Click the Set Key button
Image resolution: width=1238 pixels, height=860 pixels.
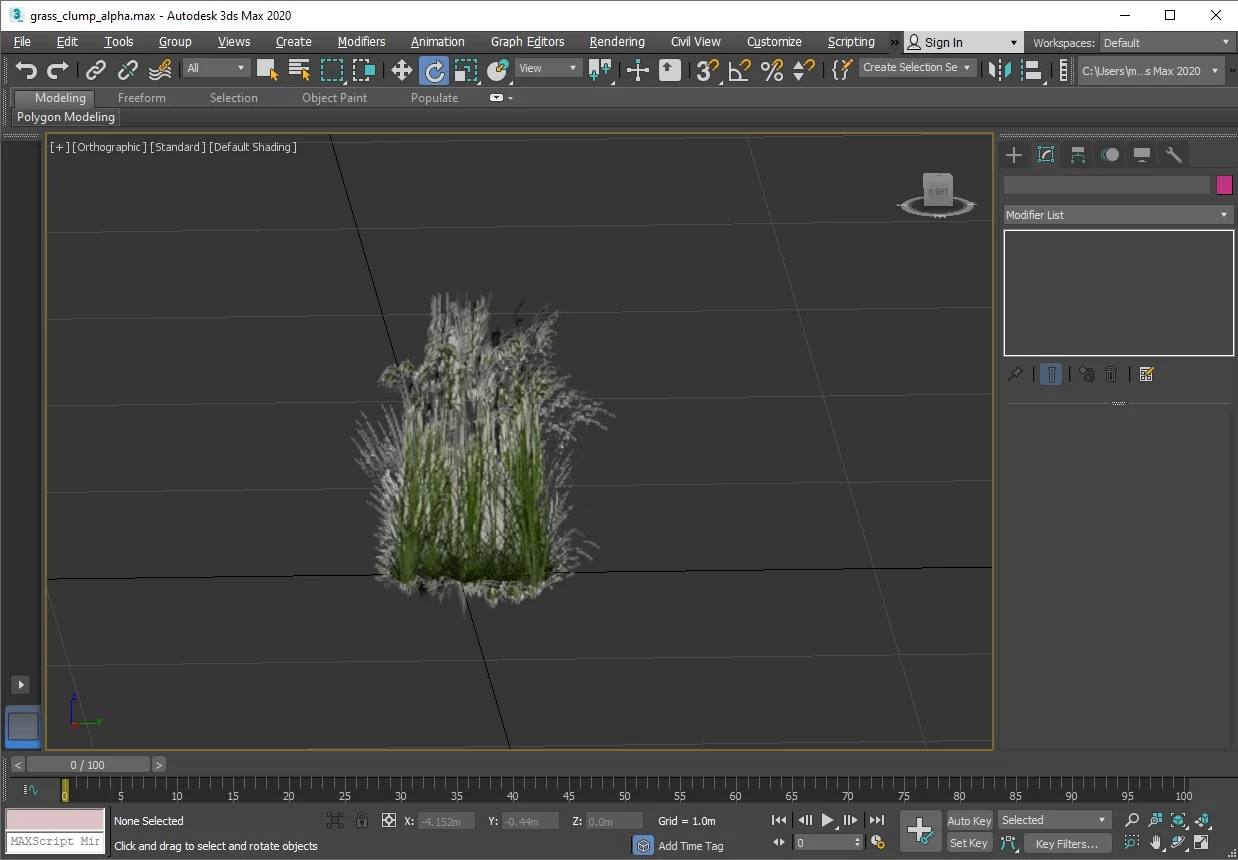click(x=969, y=843)
